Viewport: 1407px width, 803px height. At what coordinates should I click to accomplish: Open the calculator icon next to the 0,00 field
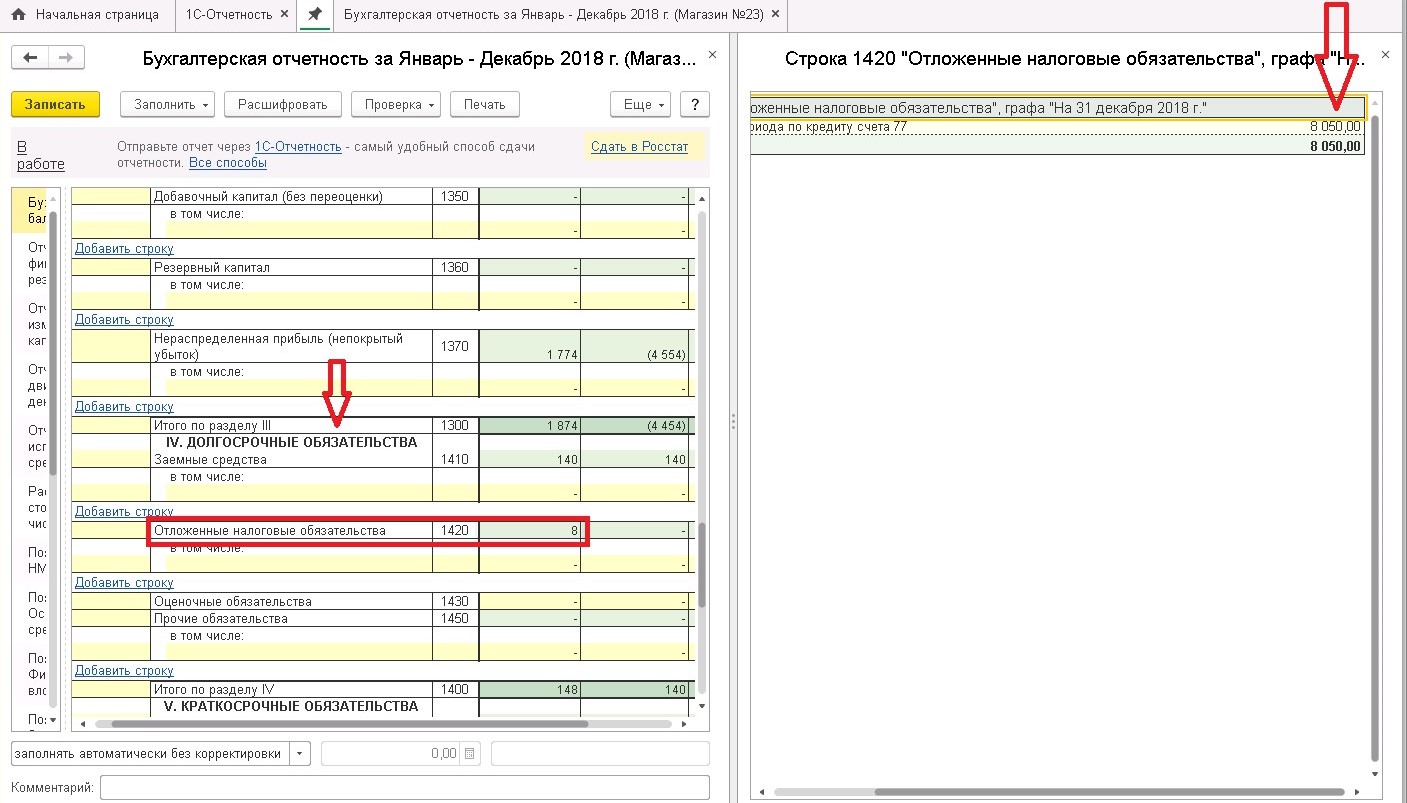click(471, 753)
